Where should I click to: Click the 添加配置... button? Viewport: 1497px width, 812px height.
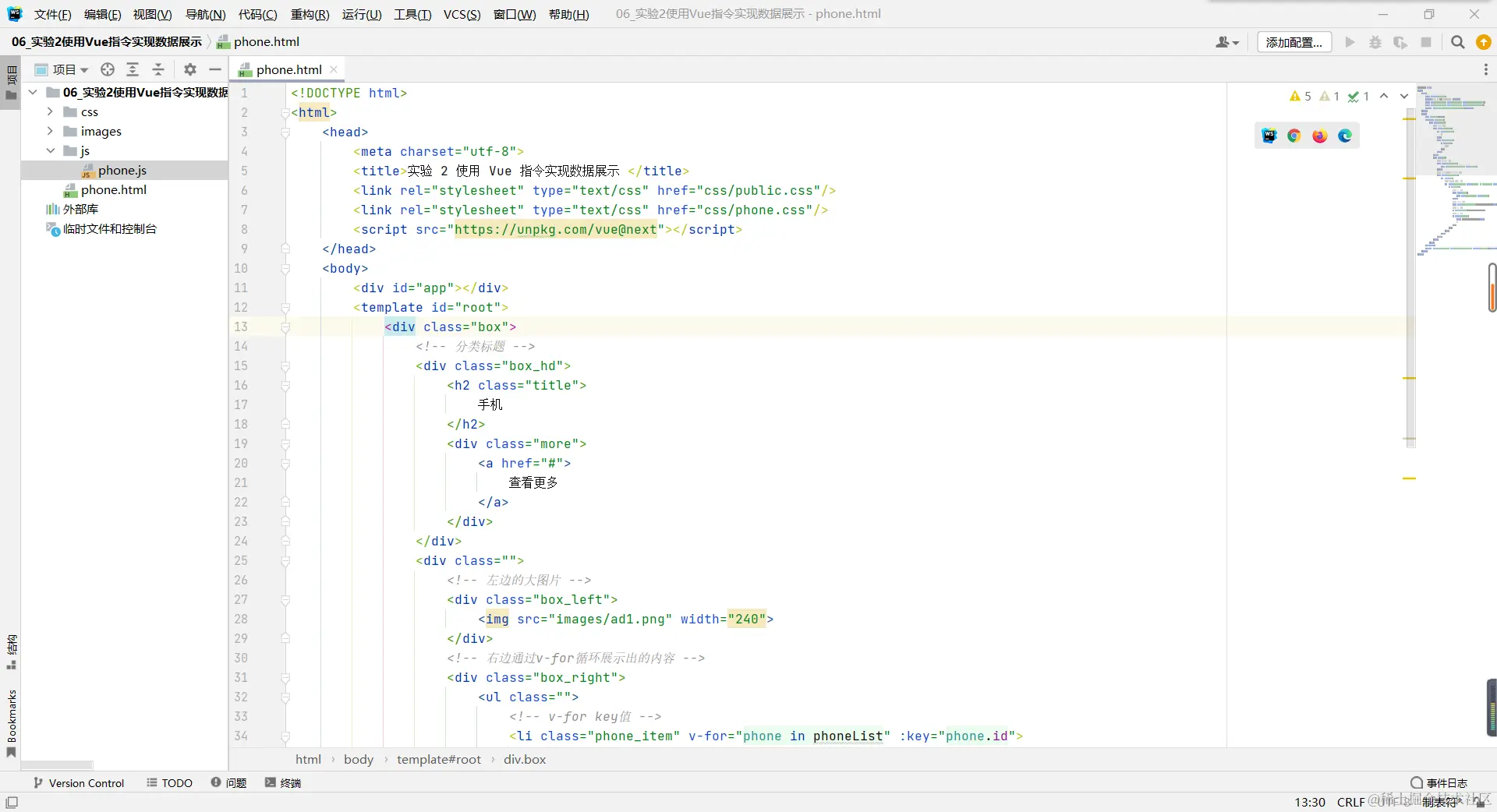[1294, 42]
